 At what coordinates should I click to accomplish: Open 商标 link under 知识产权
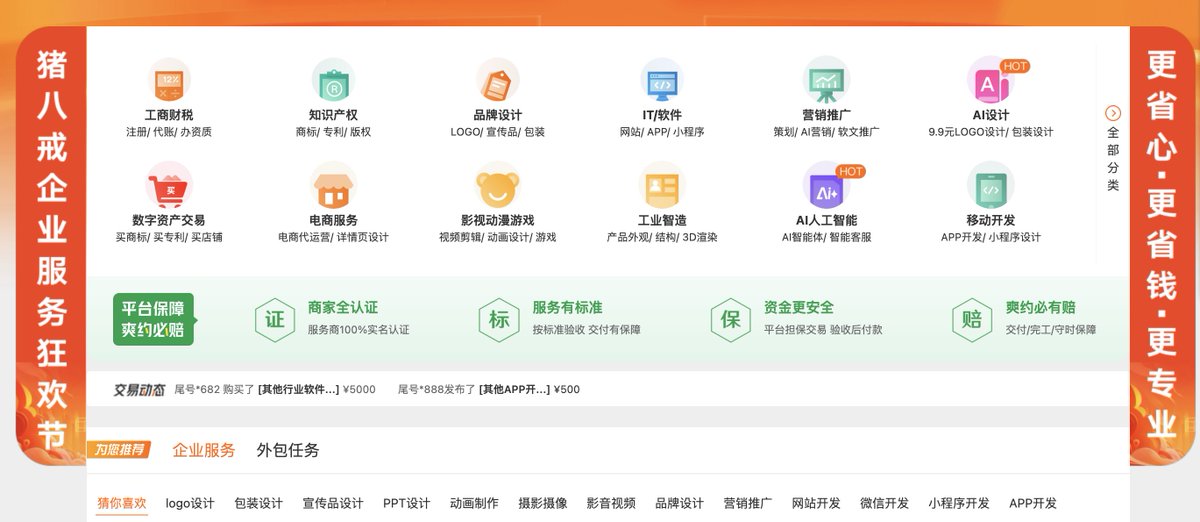[306, 132]
